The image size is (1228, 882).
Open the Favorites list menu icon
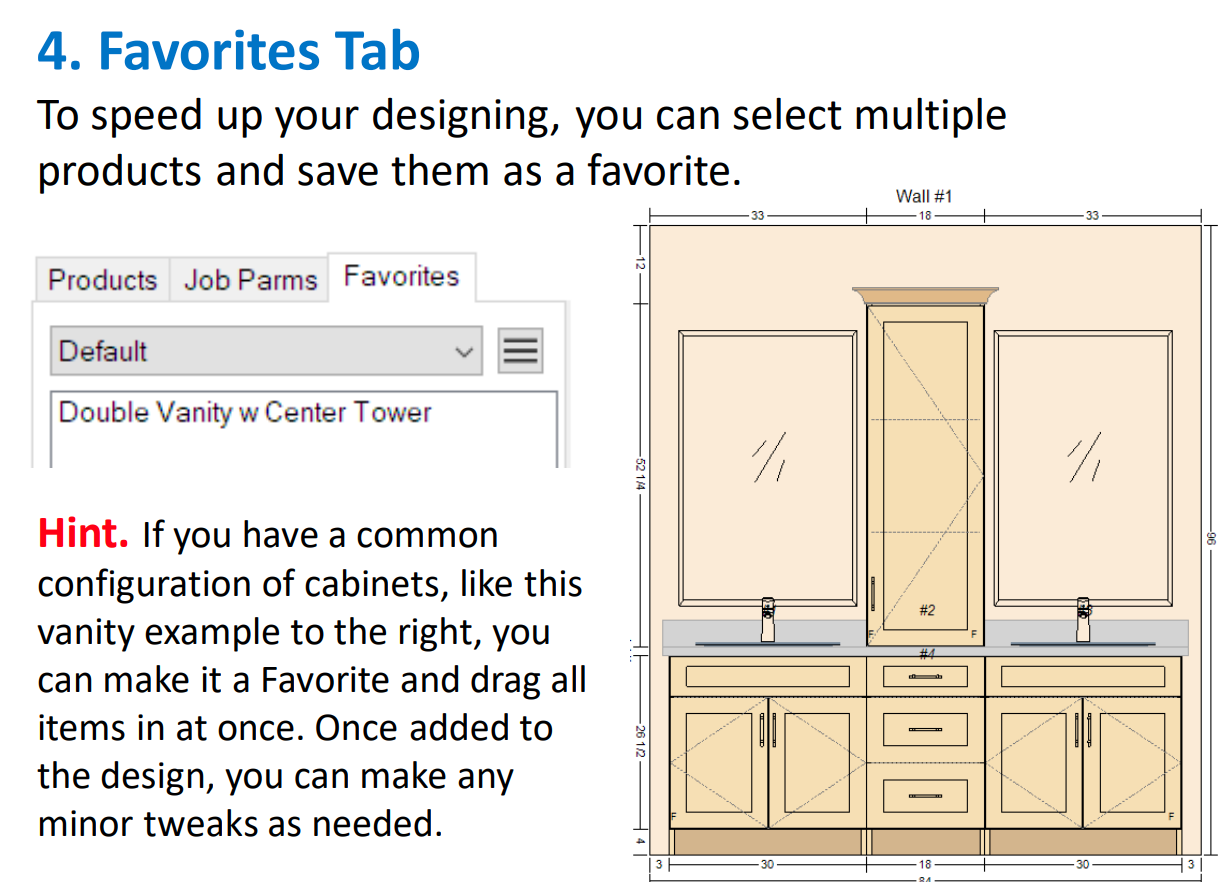(520, 351)
